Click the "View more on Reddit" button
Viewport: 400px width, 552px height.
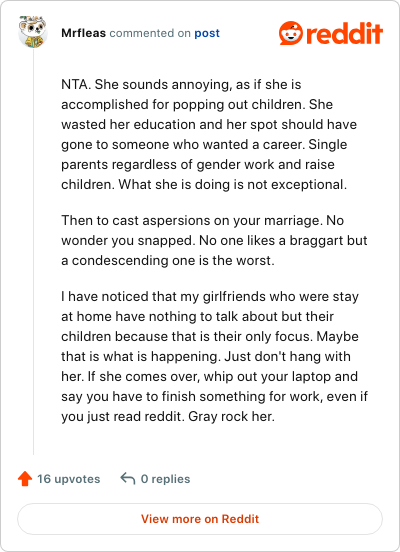click(x=200, y=519)
